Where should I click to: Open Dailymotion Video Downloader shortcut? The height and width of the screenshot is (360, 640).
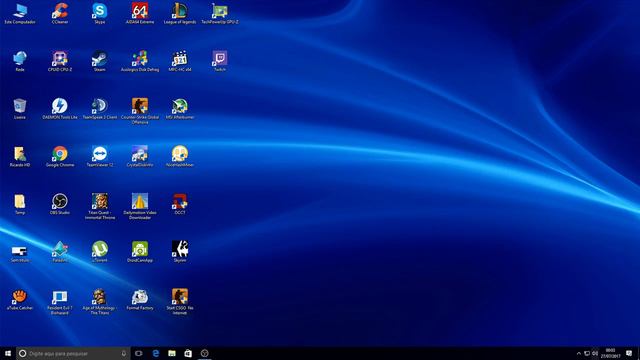coord(140,207)
